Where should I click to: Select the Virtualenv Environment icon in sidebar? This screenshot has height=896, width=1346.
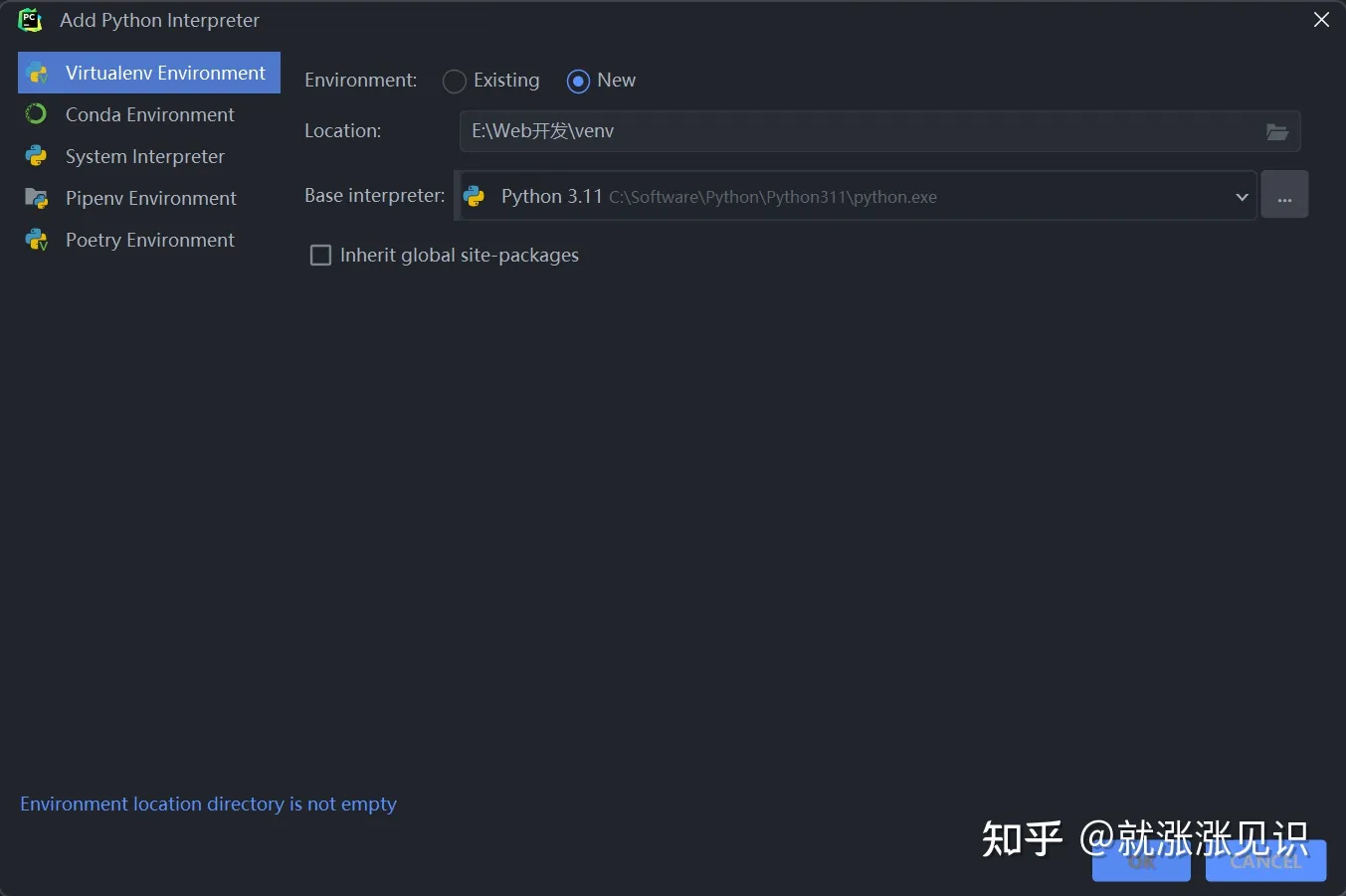[x=38, y=72]
